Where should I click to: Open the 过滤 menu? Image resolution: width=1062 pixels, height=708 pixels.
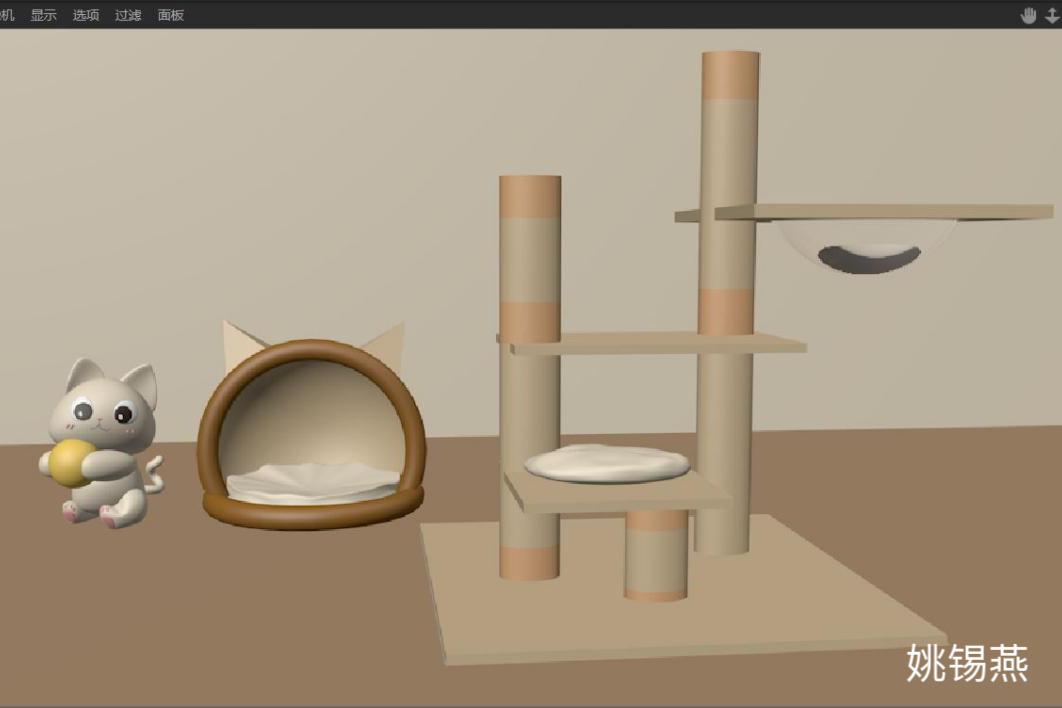128,15
